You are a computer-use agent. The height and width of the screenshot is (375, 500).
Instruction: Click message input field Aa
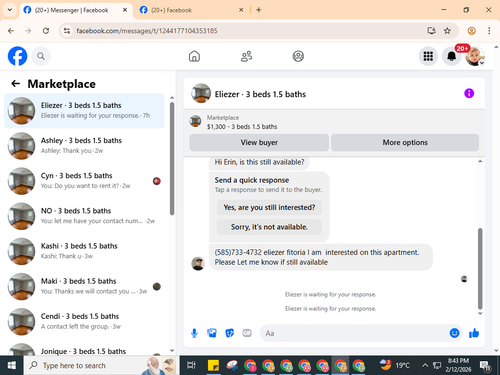tap(355, 333)
